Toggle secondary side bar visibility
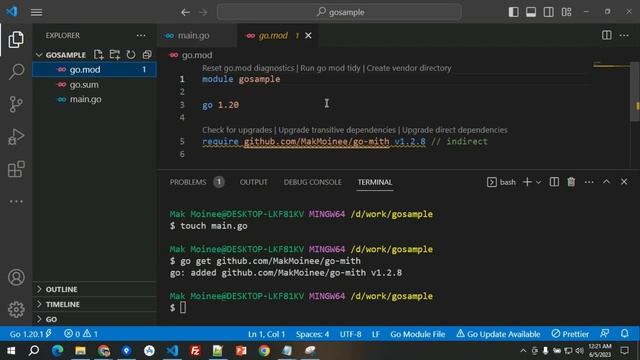Image resolution: width=640 pixels, height=360 pixels. [549, 12]
